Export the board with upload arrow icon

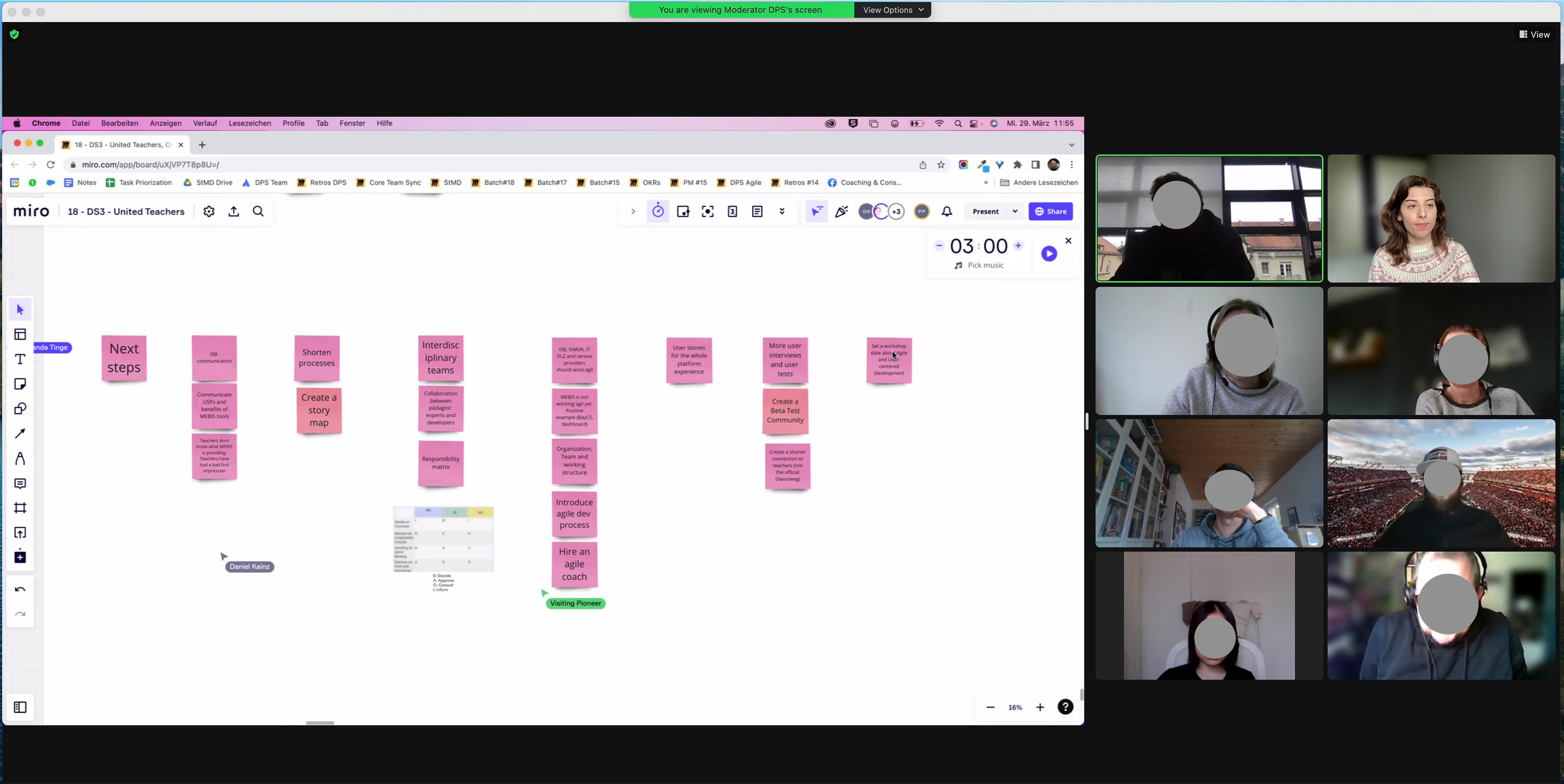pyautogui.click(x=234, y=211)
